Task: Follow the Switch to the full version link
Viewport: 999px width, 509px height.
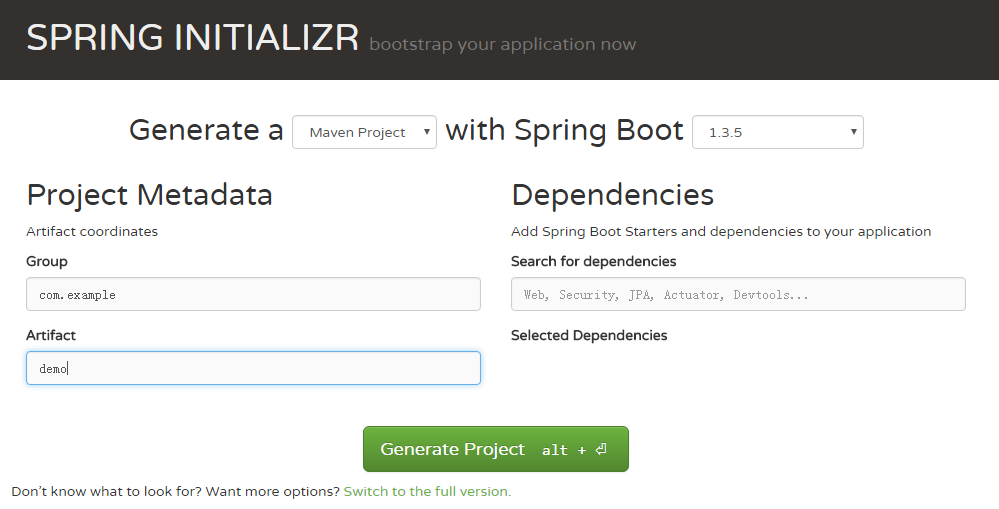Action: [427, 492]
